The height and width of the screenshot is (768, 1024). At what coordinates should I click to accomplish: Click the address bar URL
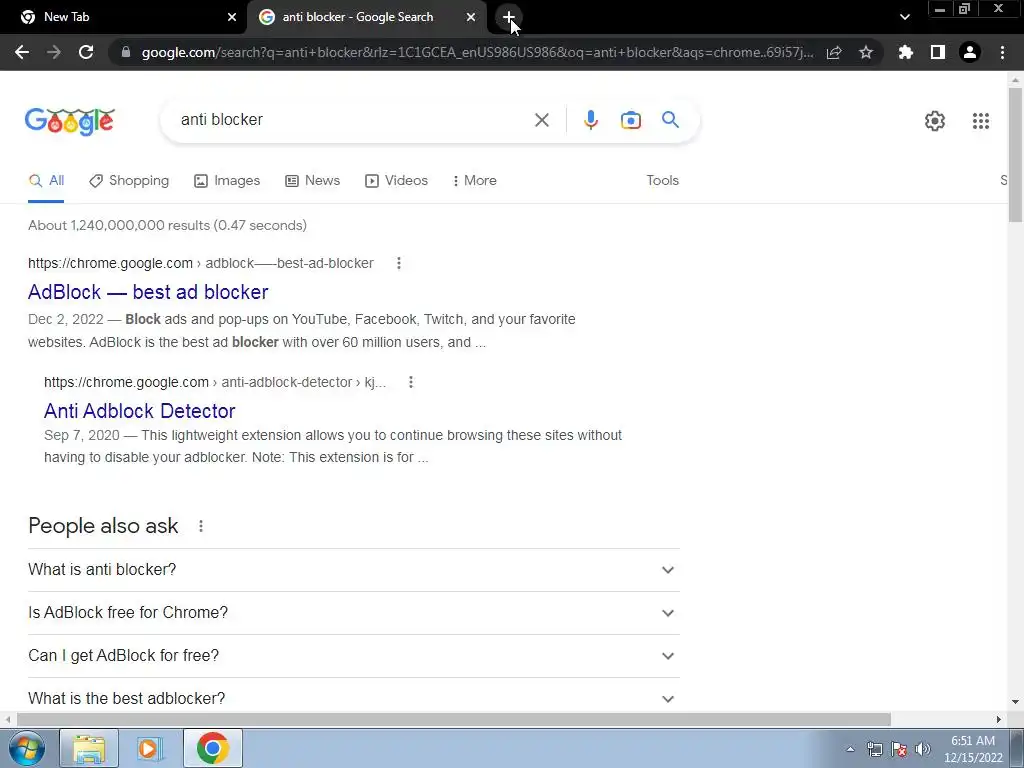pyautogui.click(x=477, y=52)
